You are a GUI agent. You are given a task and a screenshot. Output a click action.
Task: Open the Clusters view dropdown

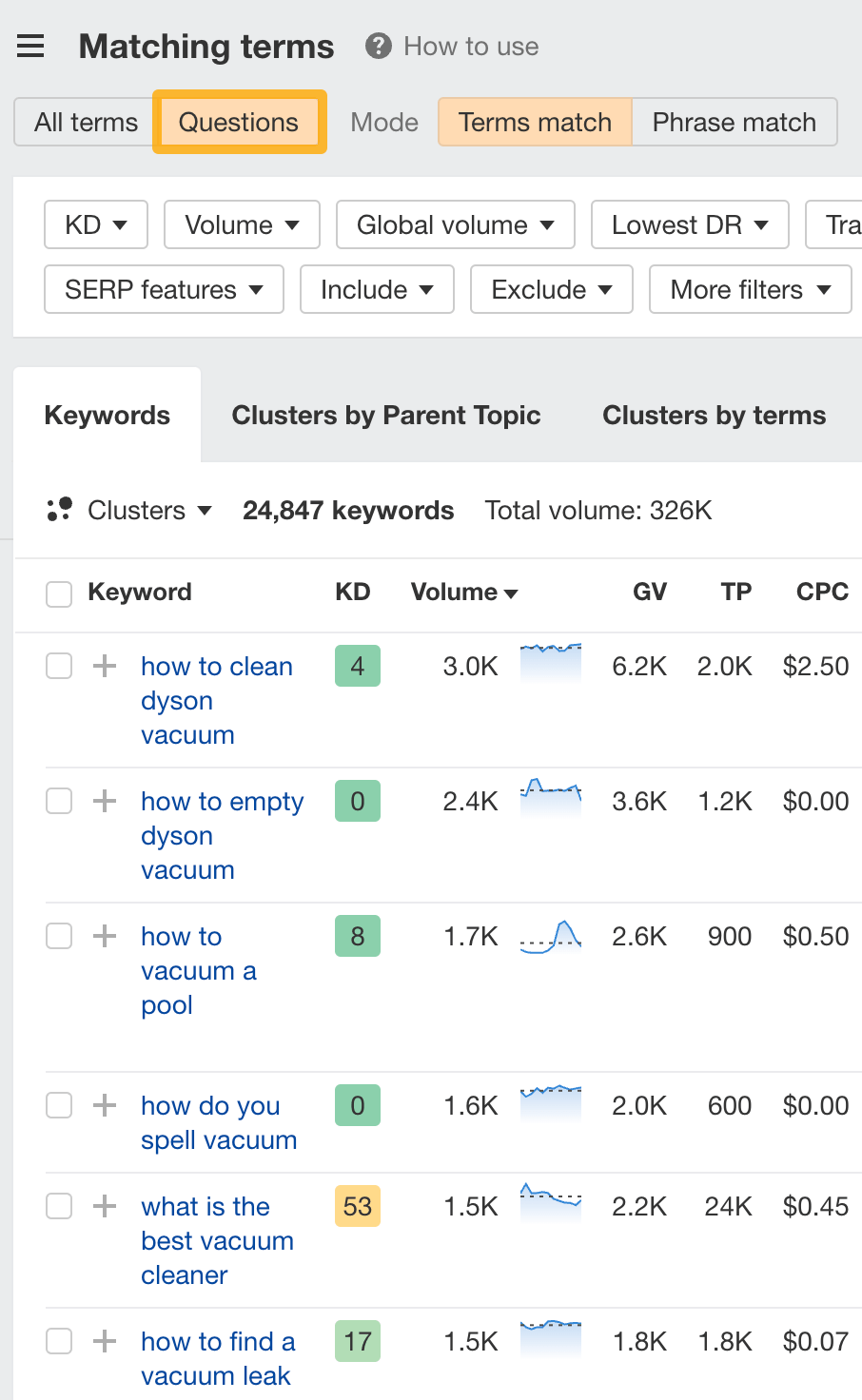pos(147,510)
